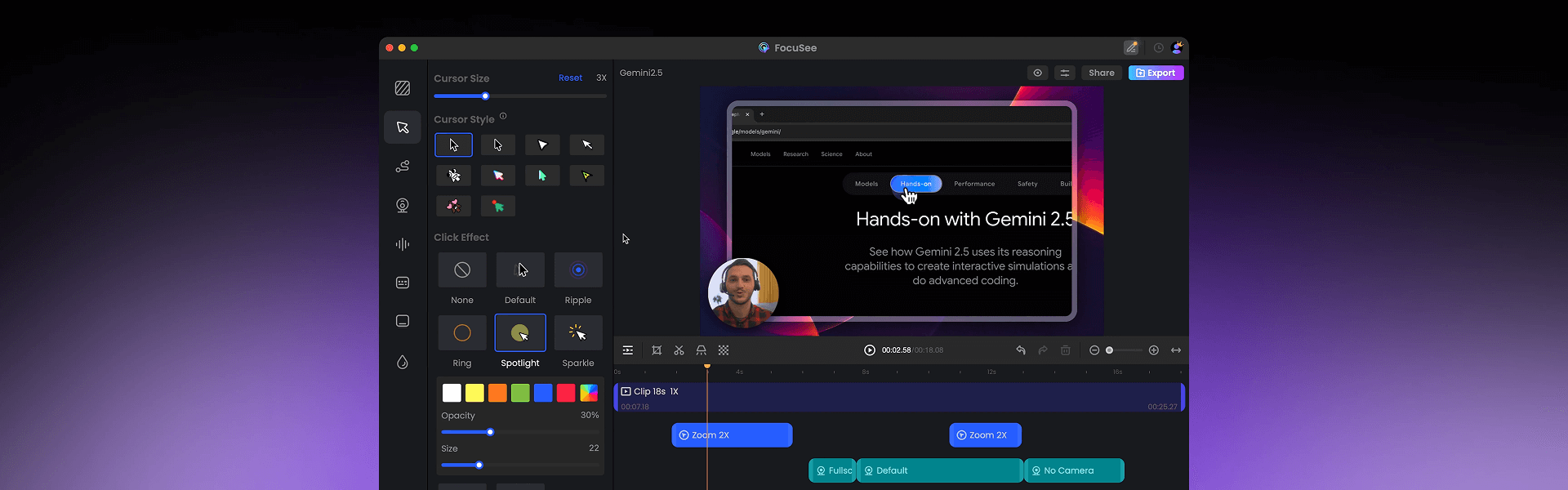Open the Captions sidebar panel
Viewport: 1568px width, 490px height.
click(x=403, y=321)
